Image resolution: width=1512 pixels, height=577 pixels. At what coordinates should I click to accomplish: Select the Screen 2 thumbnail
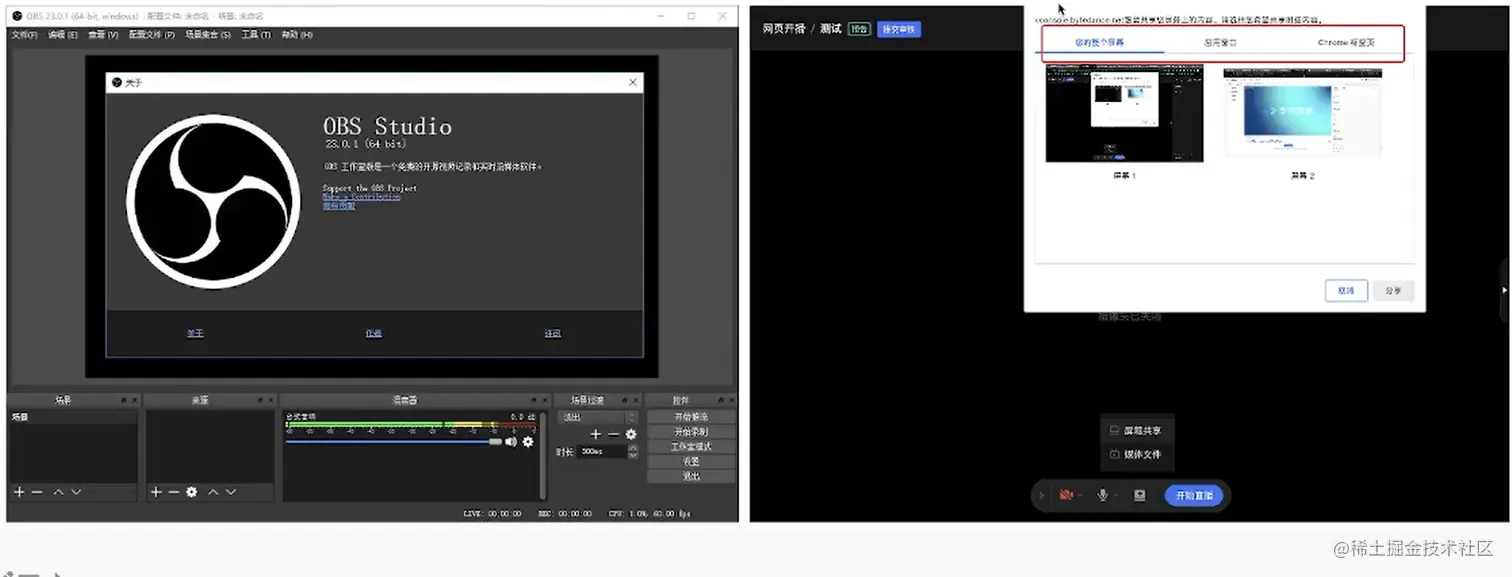point(1302,113)
